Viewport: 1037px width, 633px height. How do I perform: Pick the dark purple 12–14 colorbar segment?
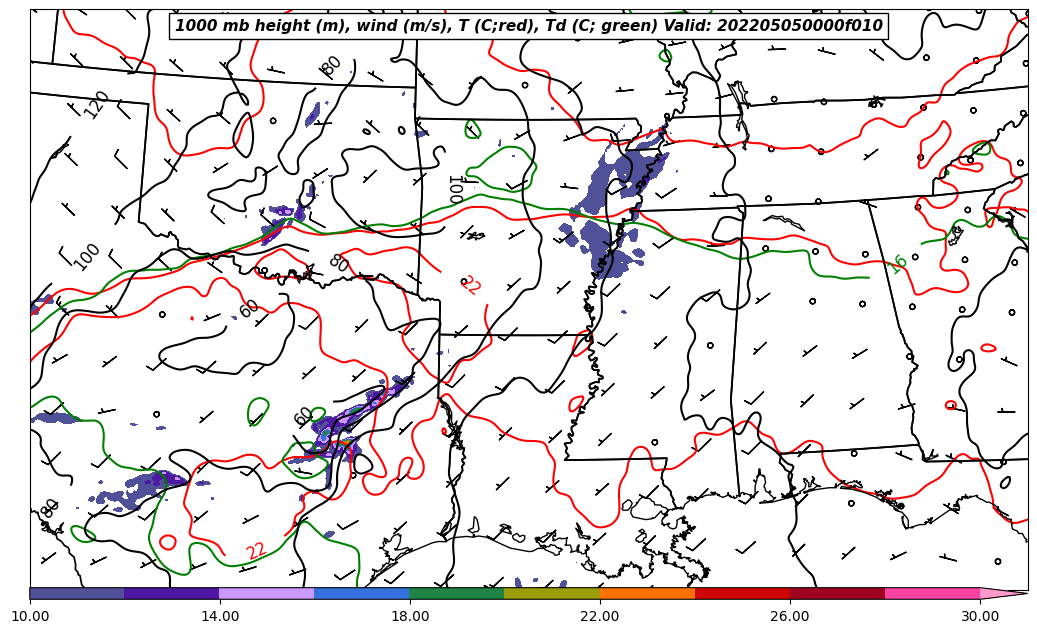(x=171, y=593)
